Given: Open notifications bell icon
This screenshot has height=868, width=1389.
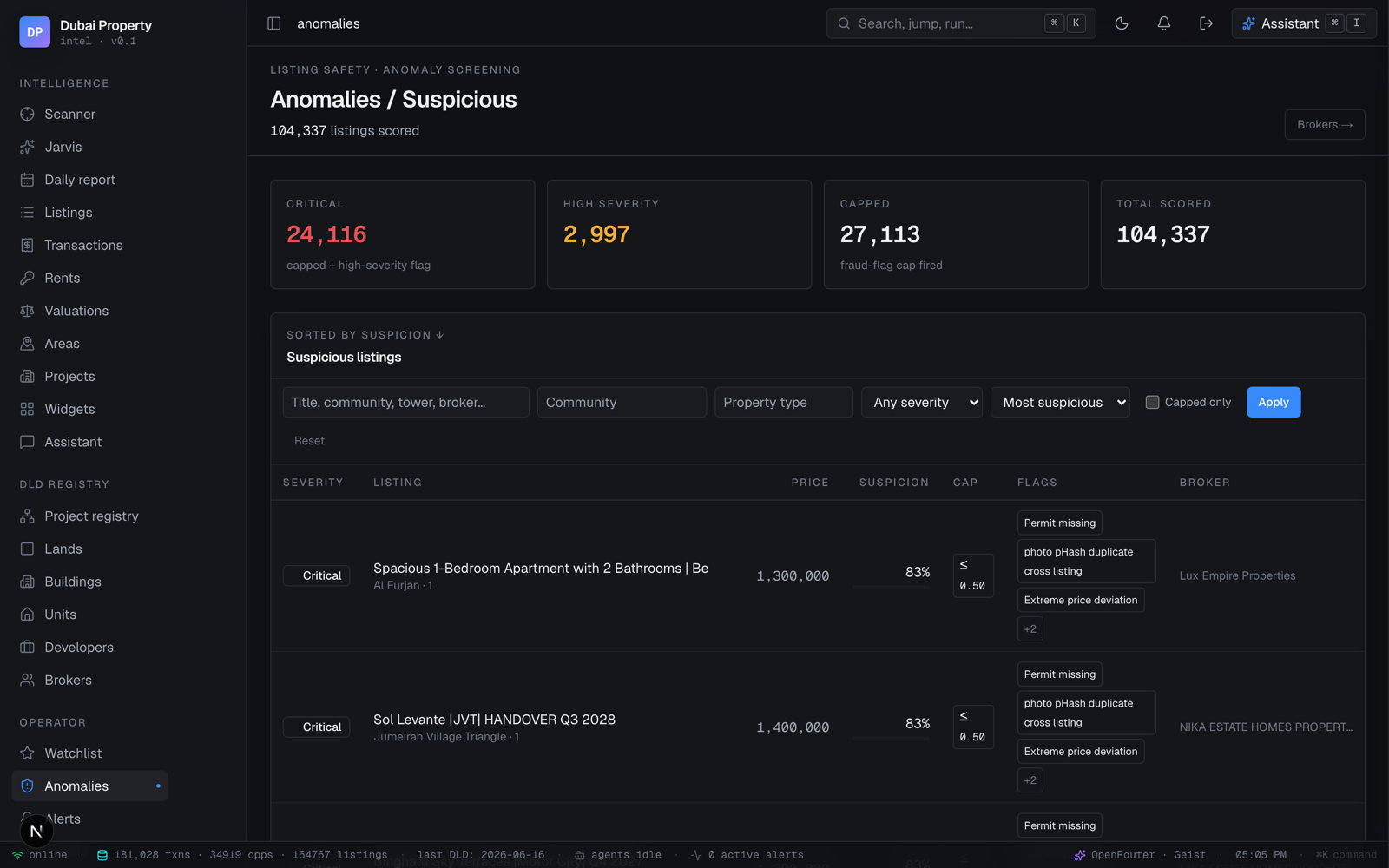Looking at the screenshot, I should (1164, 23).
